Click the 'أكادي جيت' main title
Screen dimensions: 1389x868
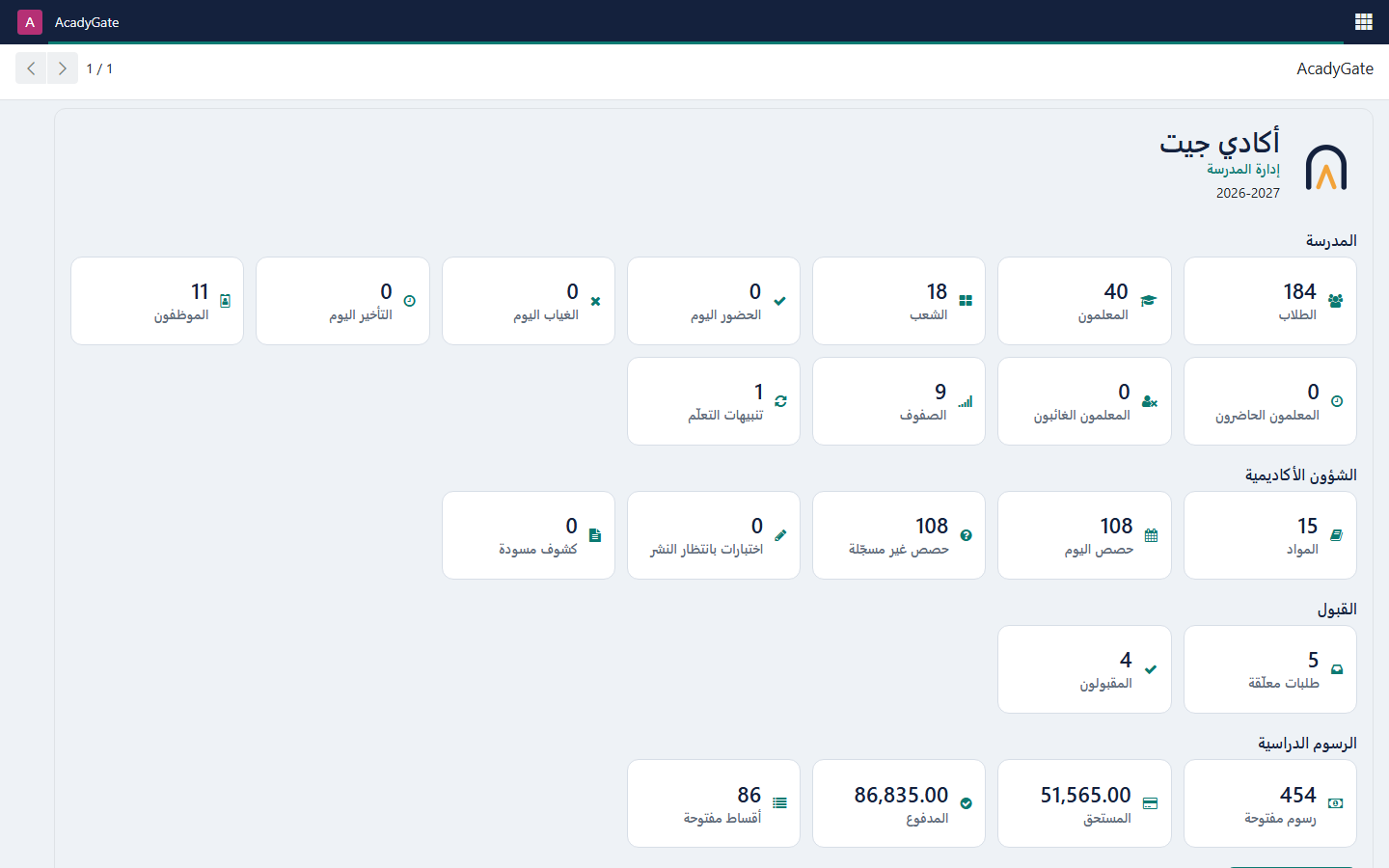pyautogui.click(x=1219, y=143)
